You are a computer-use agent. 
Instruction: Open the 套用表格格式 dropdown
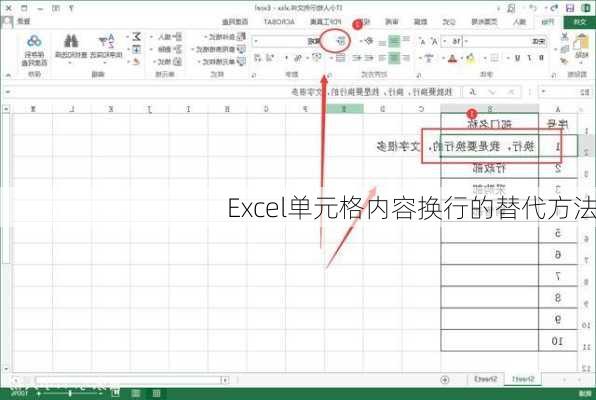[x=219, y=49]
